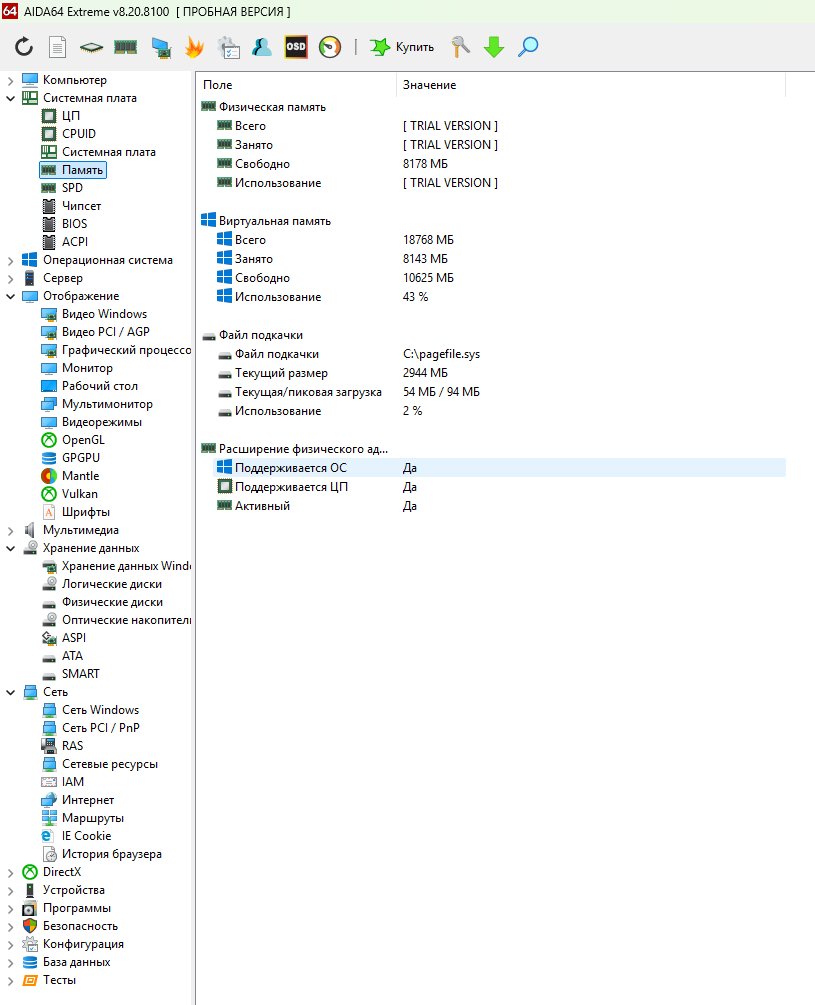This screenshot has width=815, height=1005.
Task: Click the magnifier search icon
Action: point(528,47)
